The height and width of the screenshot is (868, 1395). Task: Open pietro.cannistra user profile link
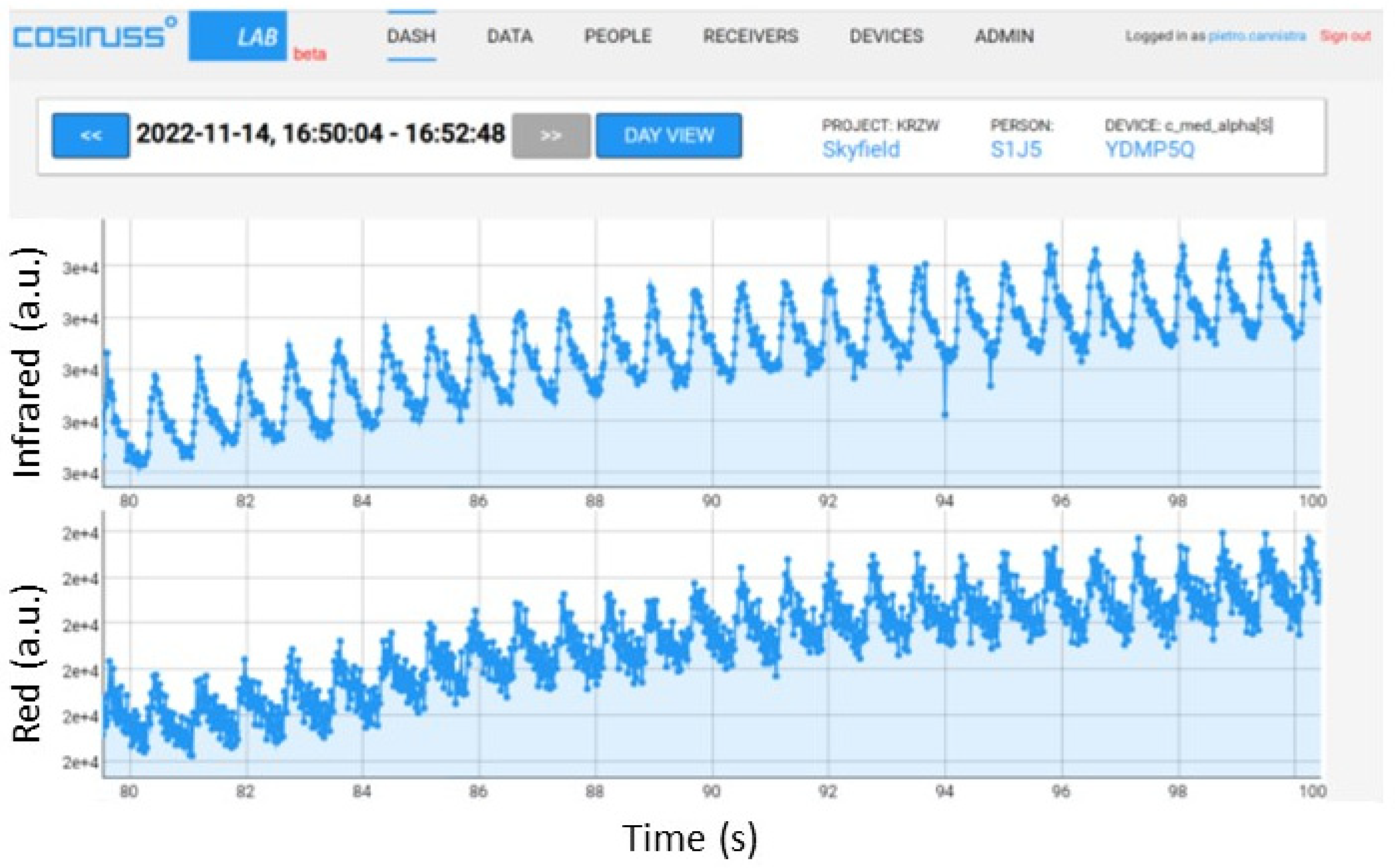tap(1257, 36)
